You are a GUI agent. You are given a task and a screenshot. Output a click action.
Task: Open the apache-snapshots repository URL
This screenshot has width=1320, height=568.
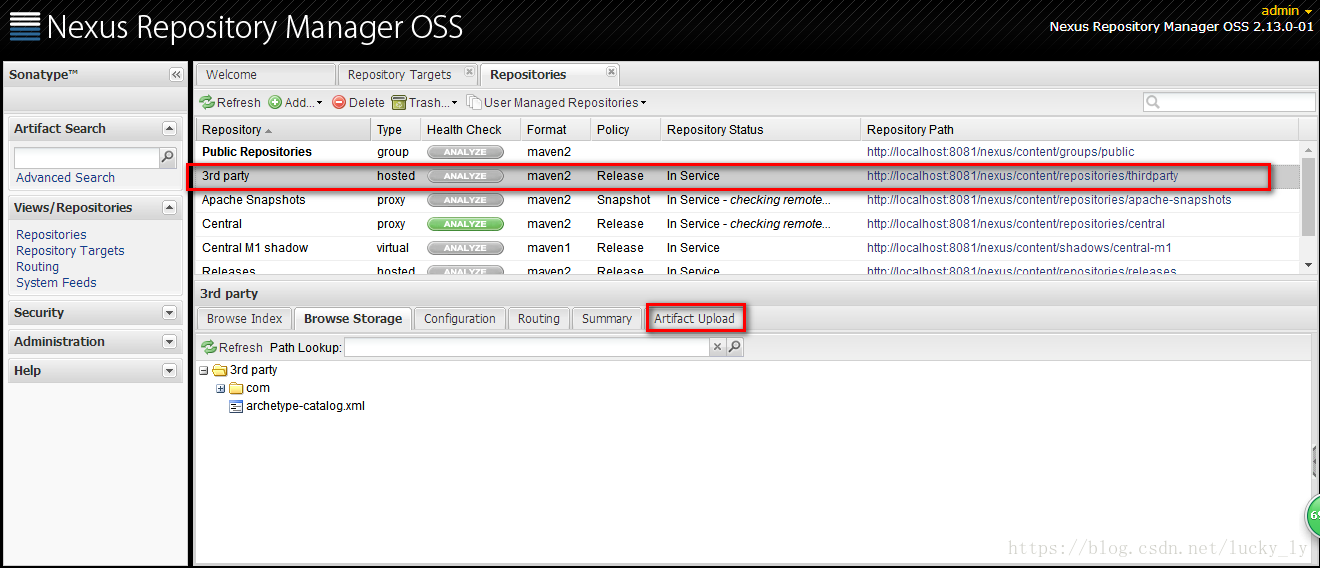click(x=1049, y=200)
